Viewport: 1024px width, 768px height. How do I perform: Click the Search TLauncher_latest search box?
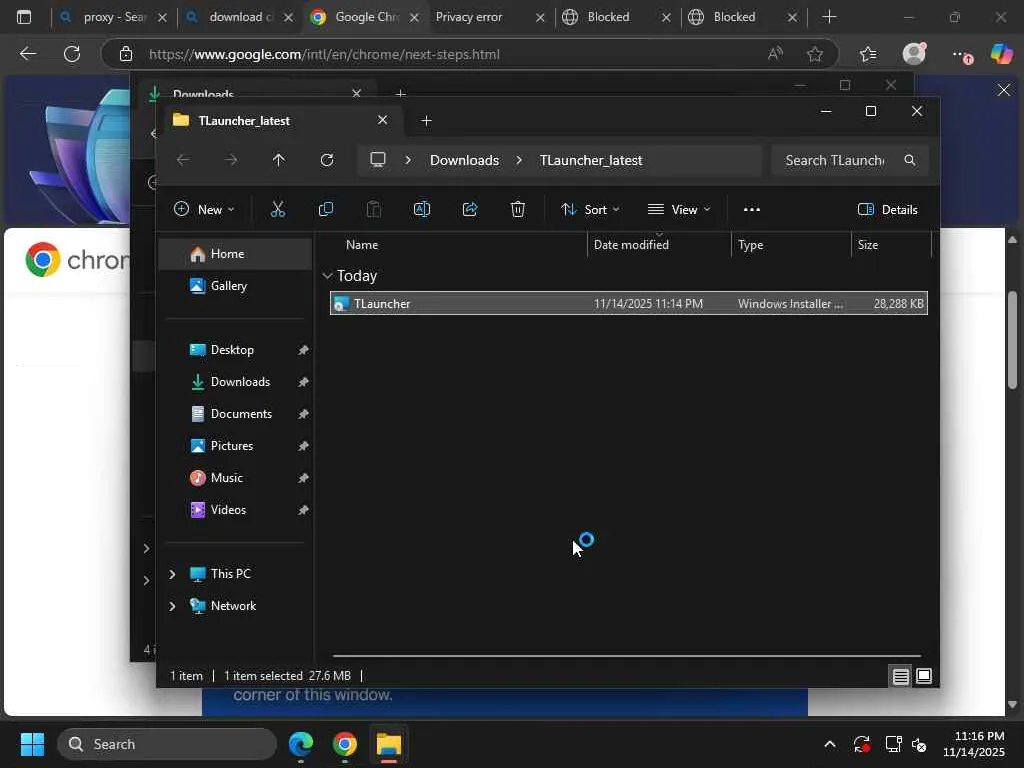(x=849, y=160)
